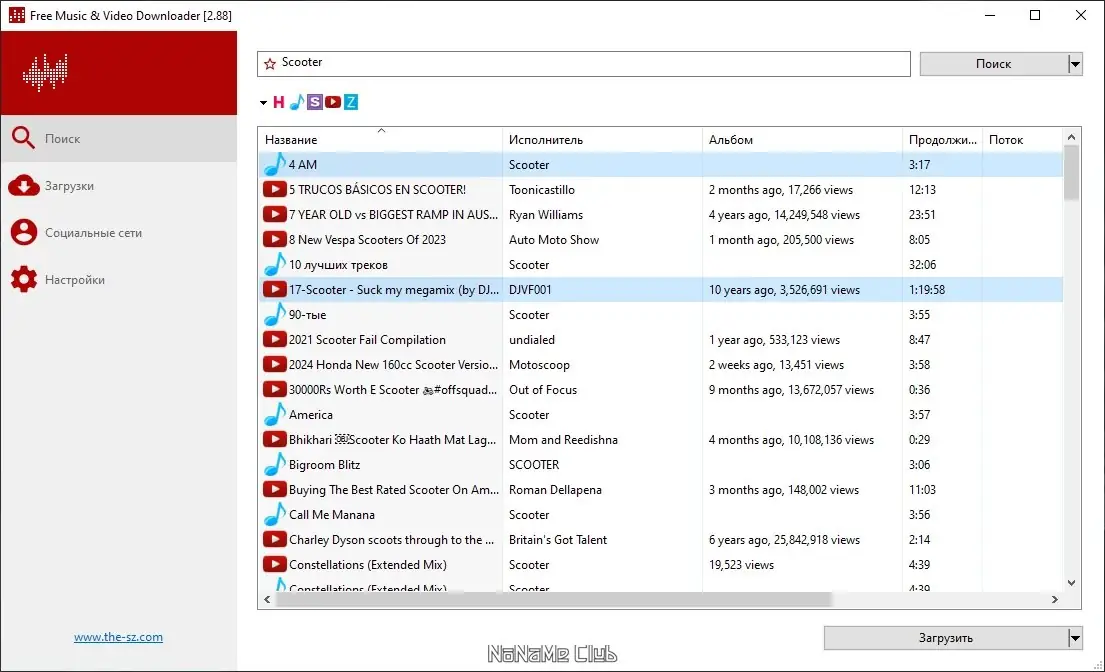
Task: Click the "H" source filter icon
Action: point(279,101)
